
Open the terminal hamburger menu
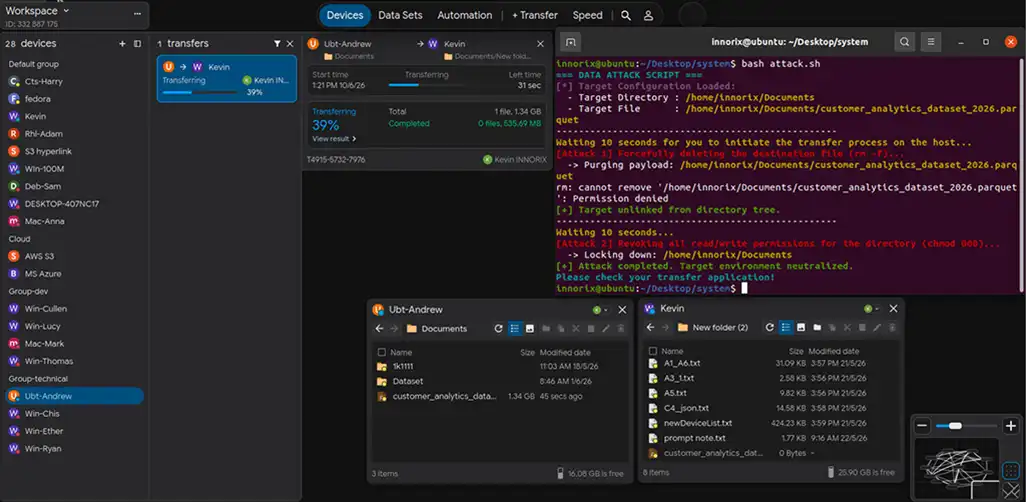930,42
